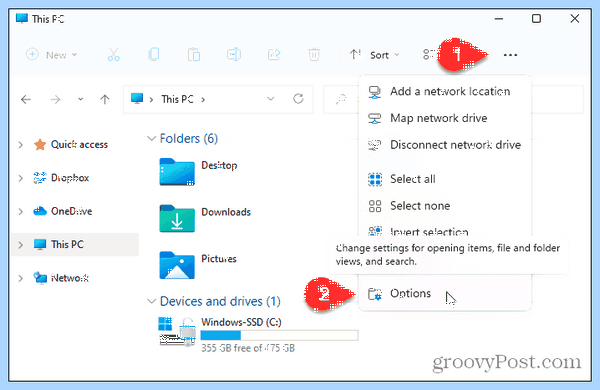Choose Add a network location
Image resolution: width=600 pixels, height=390 pixels.
445,91
